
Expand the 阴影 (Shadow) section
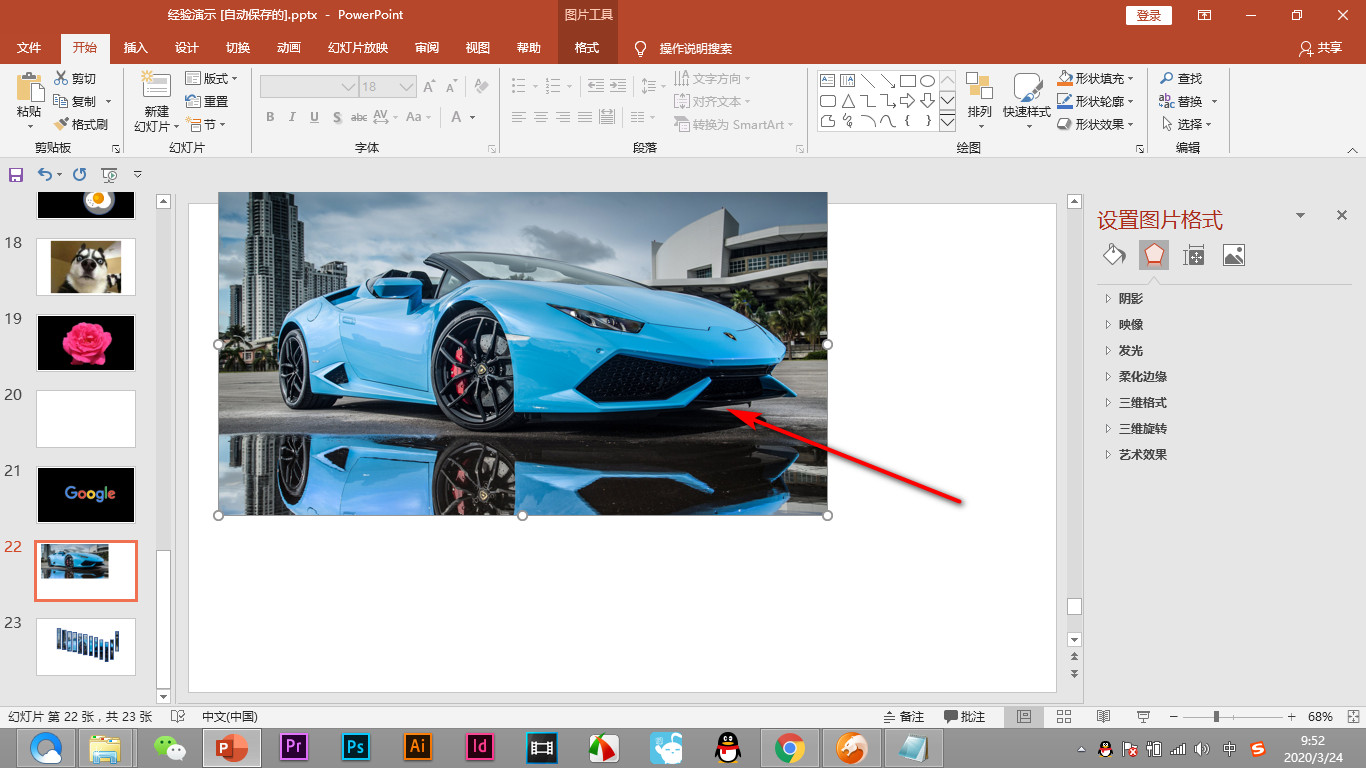1130,298
